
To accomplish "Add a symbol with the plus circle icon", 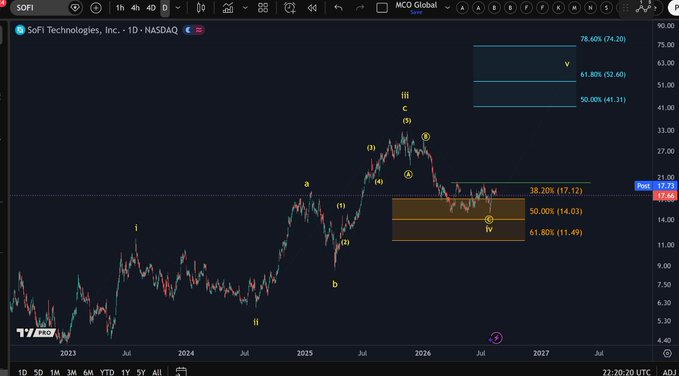I will tap(96, 8).
